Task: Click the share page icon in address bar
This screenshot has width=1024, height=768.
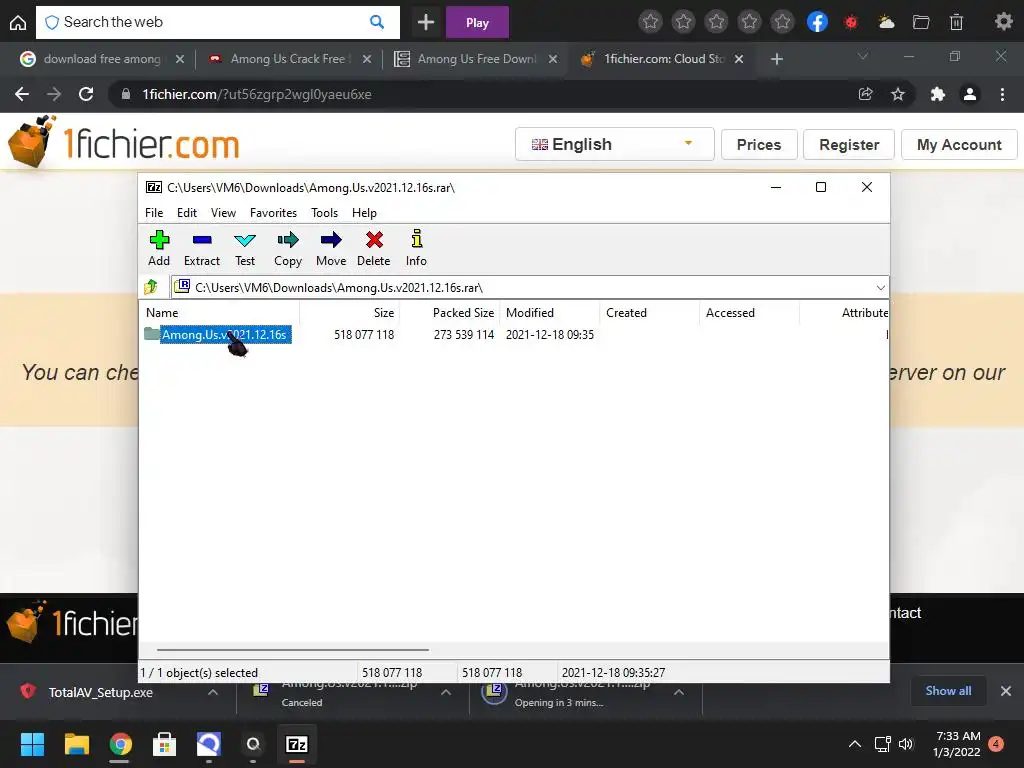Action: (865, 94)
